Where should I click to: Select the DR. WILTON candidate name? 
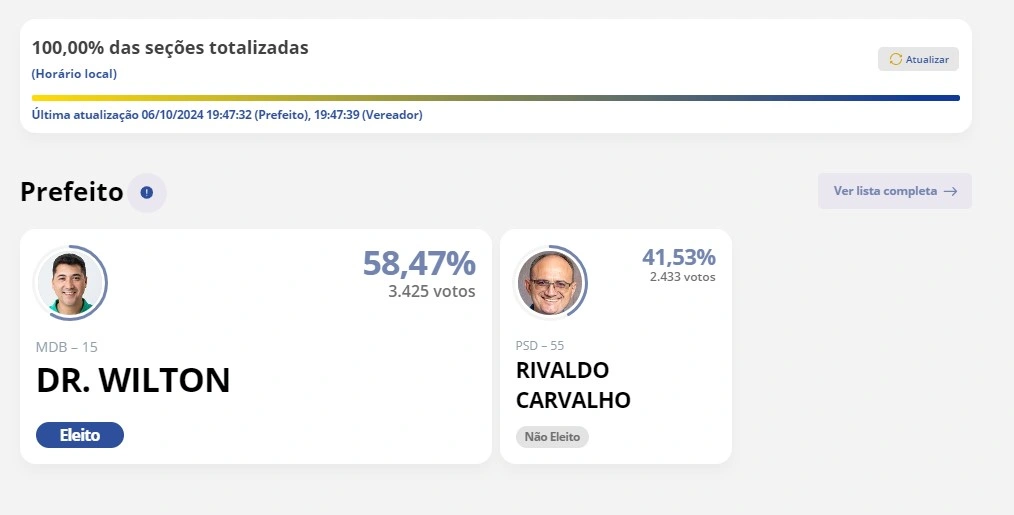click(133, 380)
